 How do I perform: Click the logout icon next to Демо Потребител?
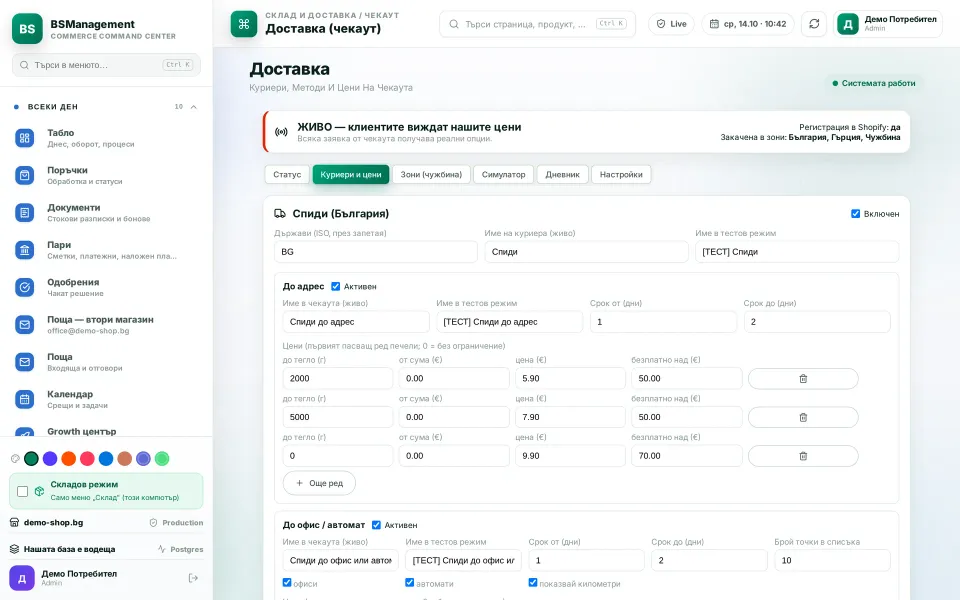pyautogui.click(x=193, y=578)
